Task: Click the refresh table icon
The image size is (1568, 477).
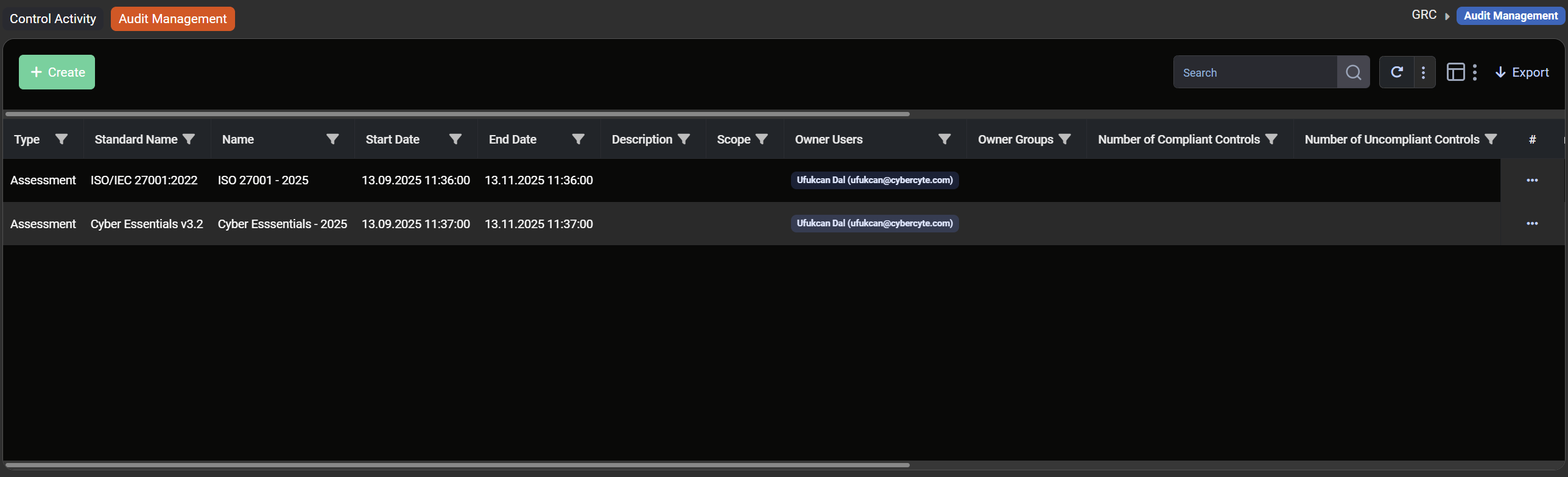Action: pyautogui.click(x=1397, y=72)
